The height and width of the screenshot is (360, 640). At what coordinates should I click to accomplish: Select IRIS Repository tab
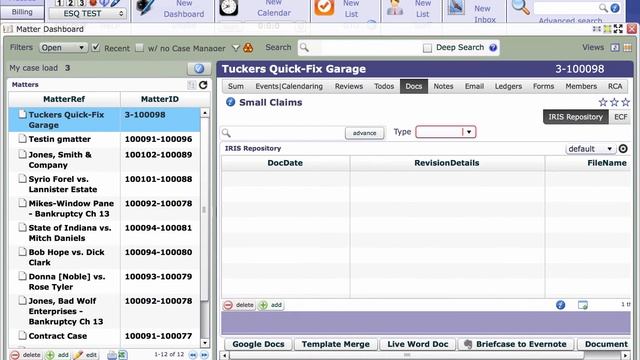pyautogui.click(x=576, y=117)
